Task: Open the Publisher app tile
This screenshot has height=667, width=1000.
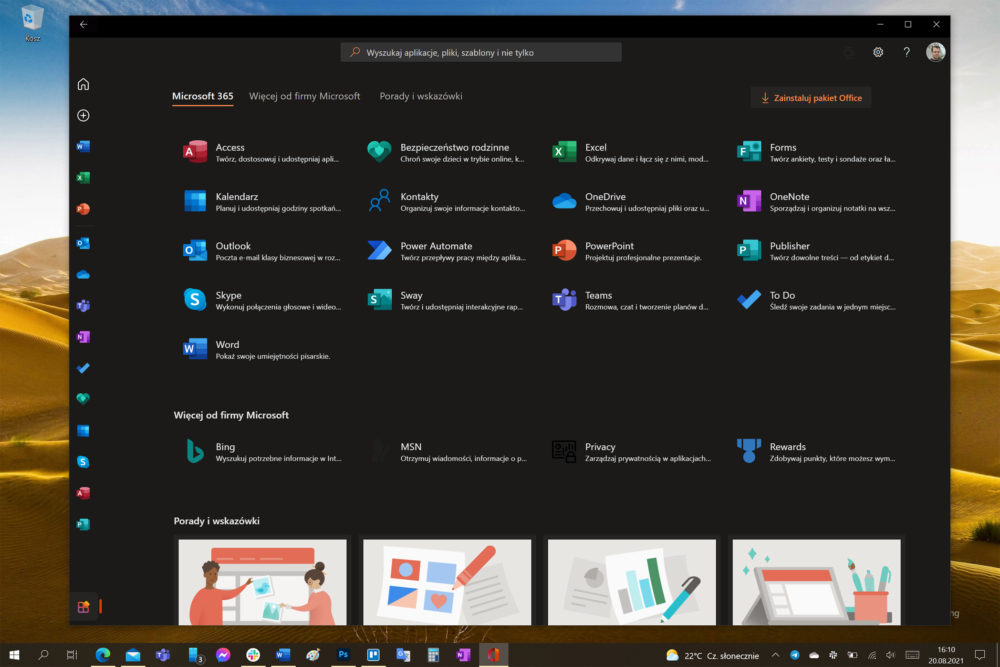Action: click(816, 251)
